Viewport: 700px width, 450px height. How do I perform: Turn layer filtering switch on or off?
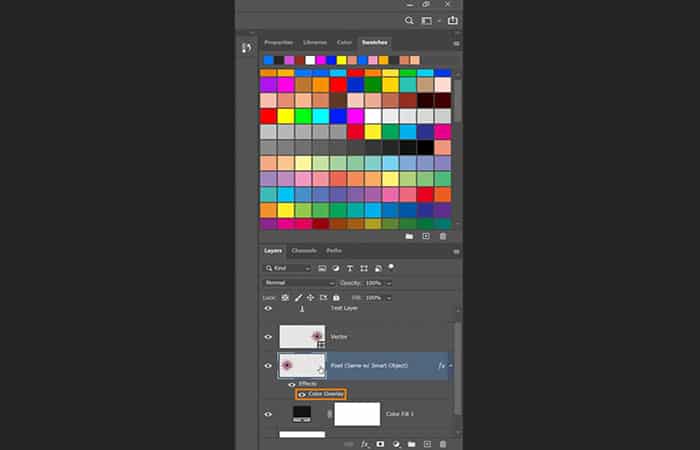click(x=391, y=267)
